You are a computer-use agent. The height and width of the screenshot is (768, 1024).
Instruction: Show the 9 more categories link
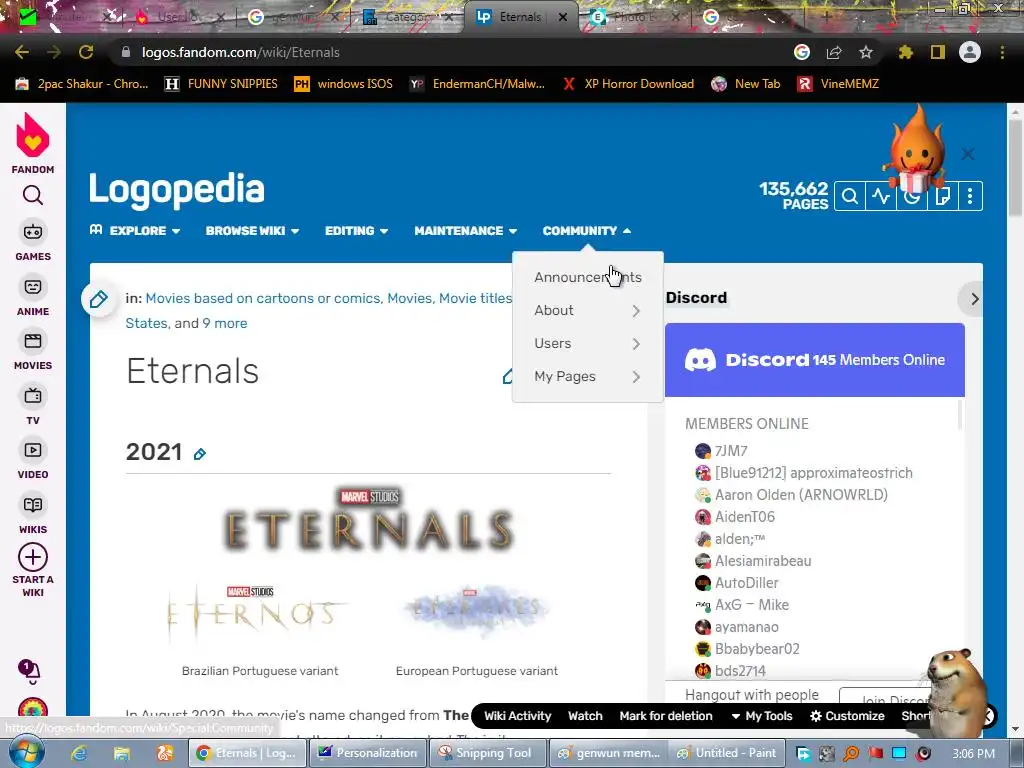(225, 323)
